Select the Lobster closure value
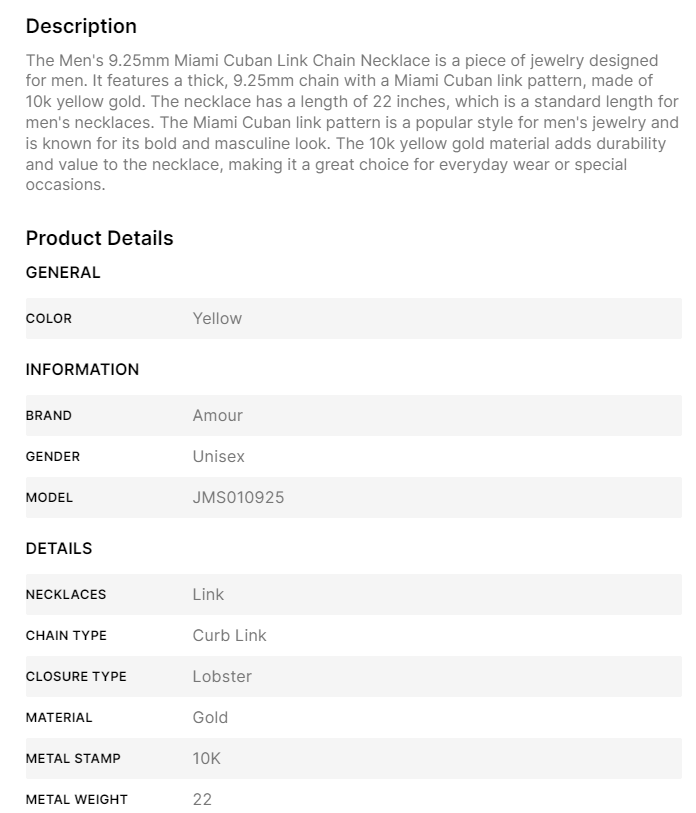The height and width of the screenshot is (813, 696). tap(222, 676)
